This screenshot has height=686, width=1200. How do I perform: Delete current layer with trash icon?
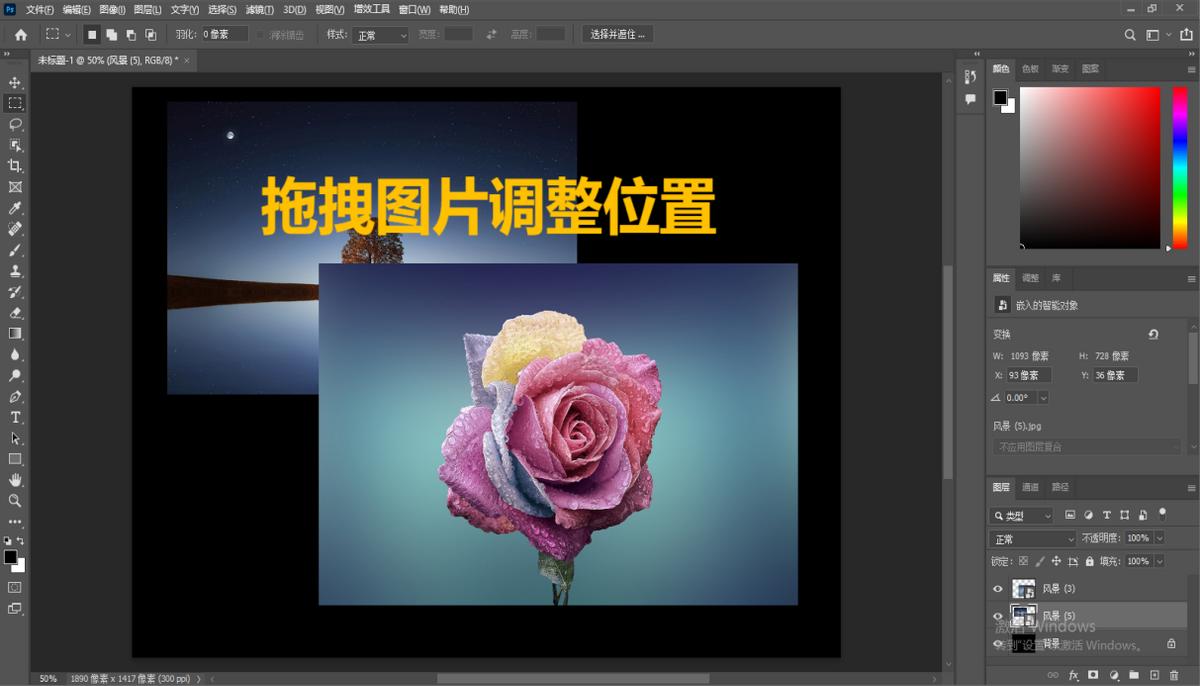pyautogui.click(x=1174, y=676)
